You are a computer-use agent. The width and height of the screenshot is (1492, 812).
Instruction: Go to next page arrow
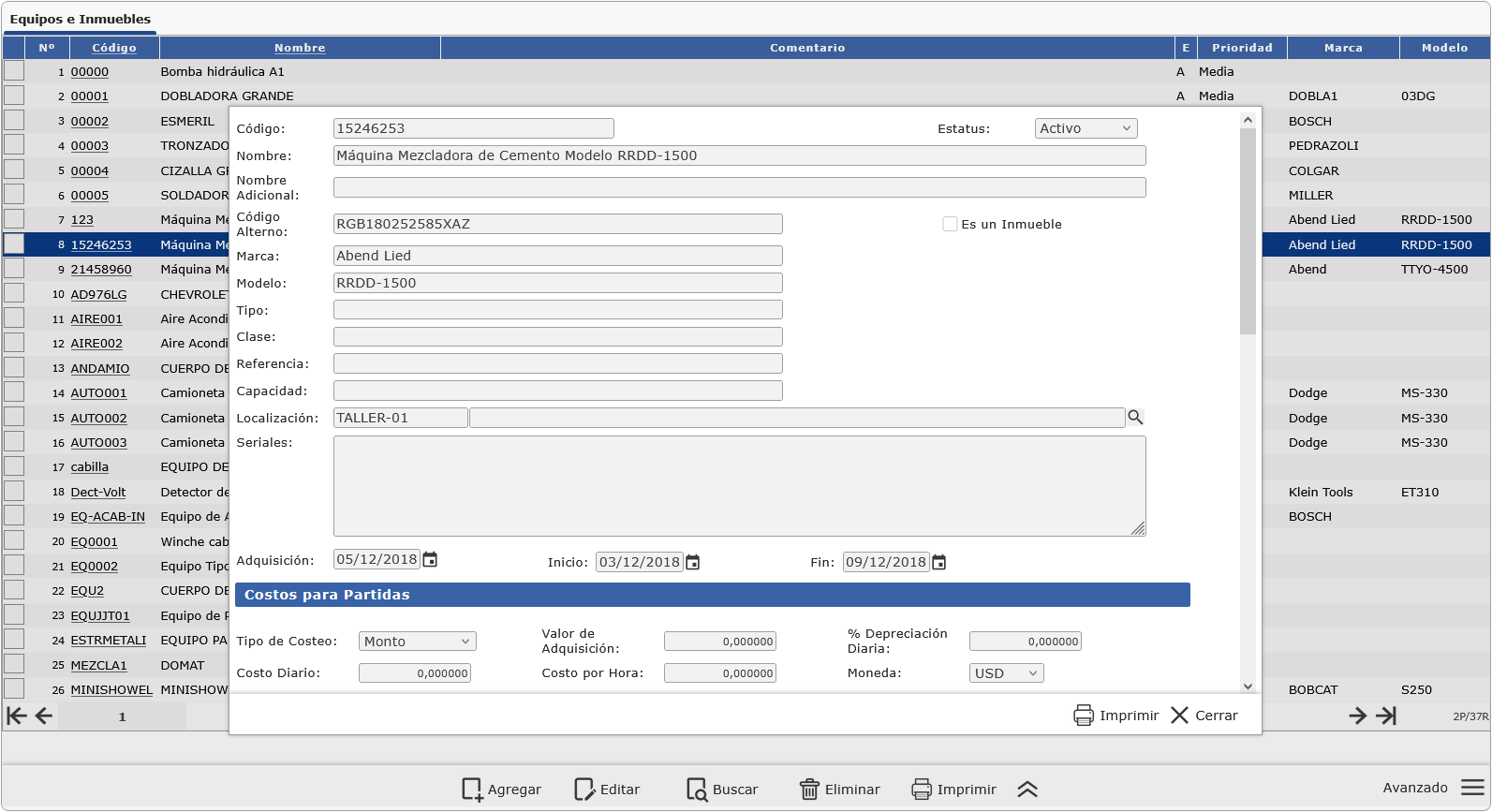click(x=1358, y=716)
